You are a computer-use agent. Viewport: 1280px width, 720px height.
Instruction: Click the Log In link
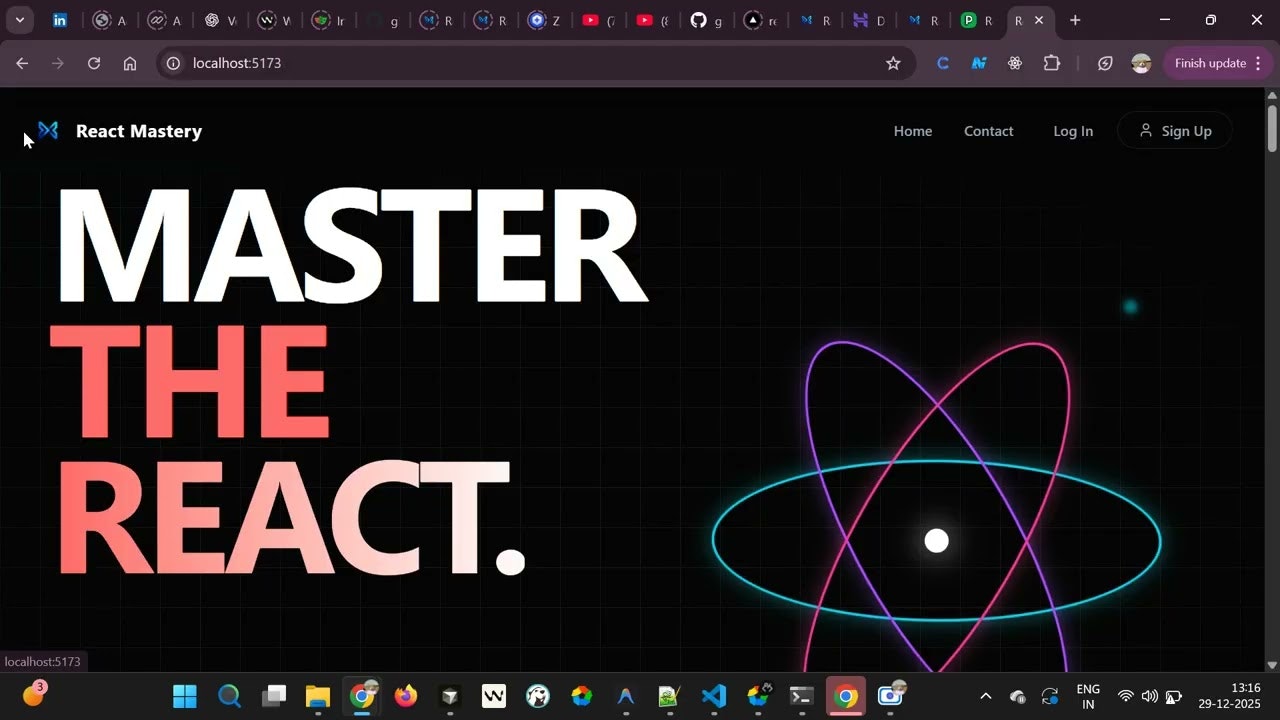(1073, 131)
